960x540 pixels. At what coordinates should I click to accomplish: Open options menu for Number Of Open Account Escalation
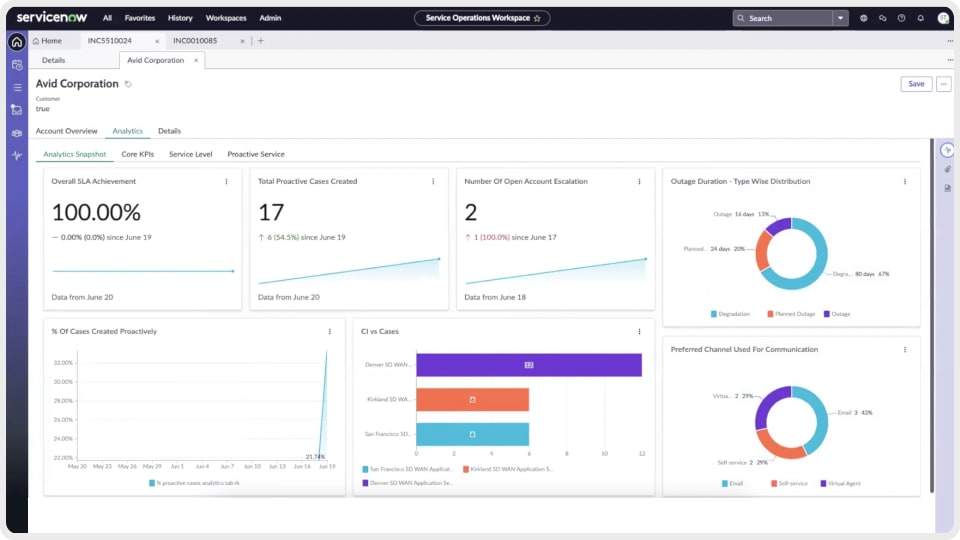(639, 182)
